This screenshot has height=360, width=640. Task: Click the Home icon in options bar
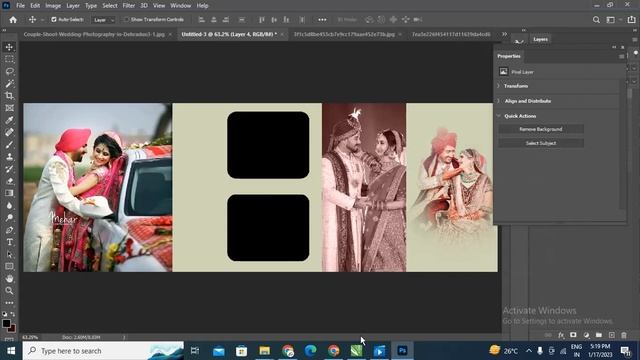13,20
